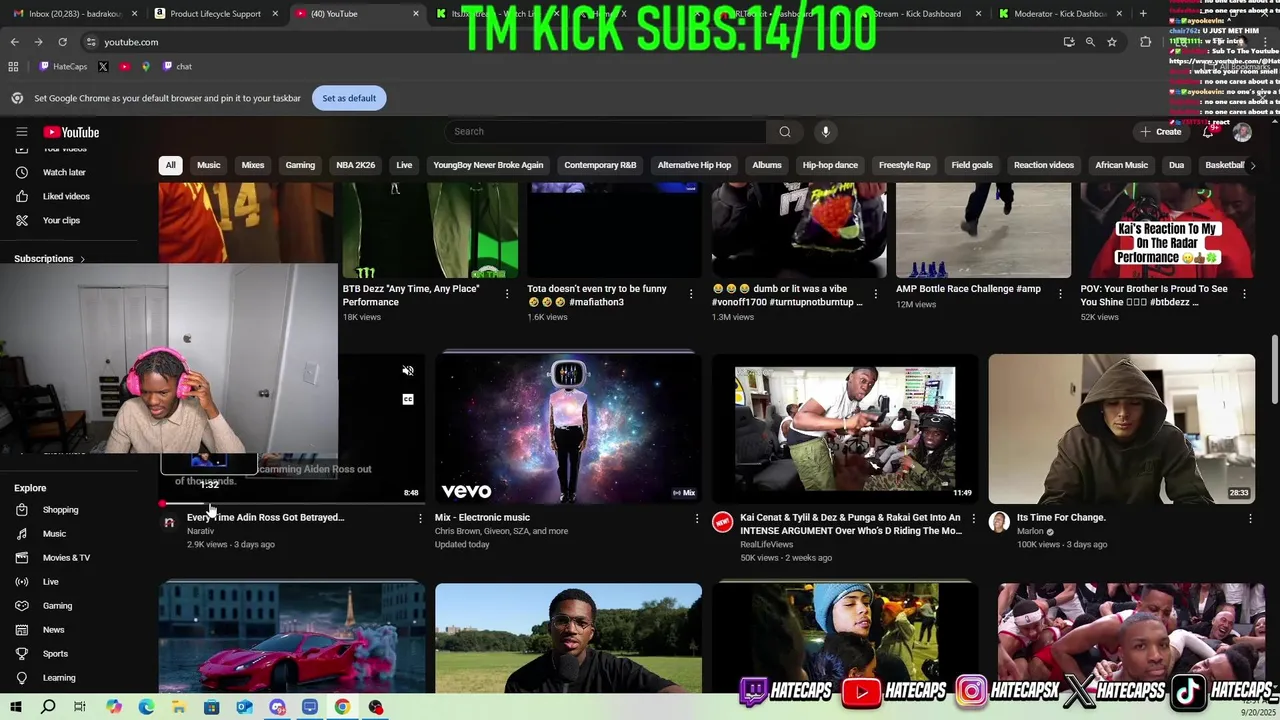Open Watch later in sidebar
Screen dimensions: 1280x720
[64, 172]
